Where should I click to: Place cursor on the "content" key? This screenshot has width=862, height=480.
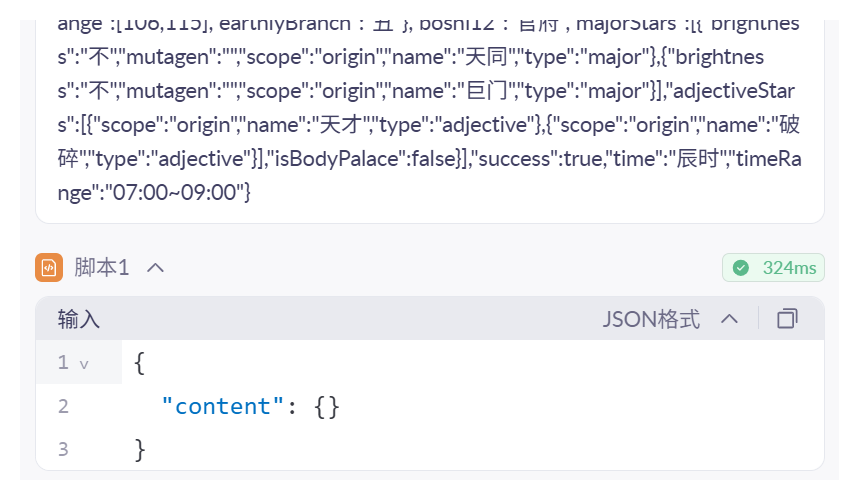pyautogui.click(x=222, y=406)
